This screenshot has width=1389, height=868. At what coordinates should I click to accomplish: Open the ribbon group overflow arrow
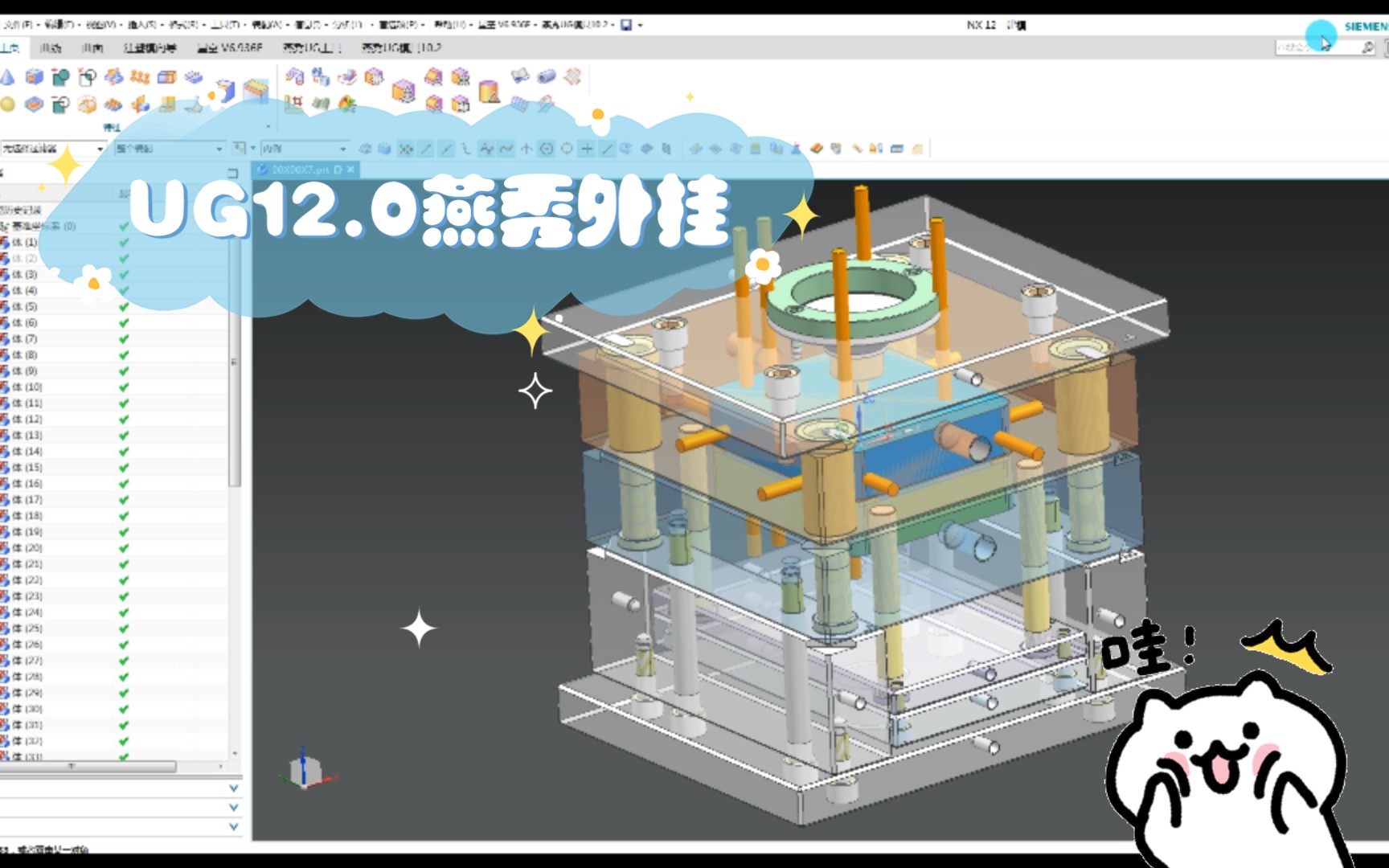click(268, 127)
